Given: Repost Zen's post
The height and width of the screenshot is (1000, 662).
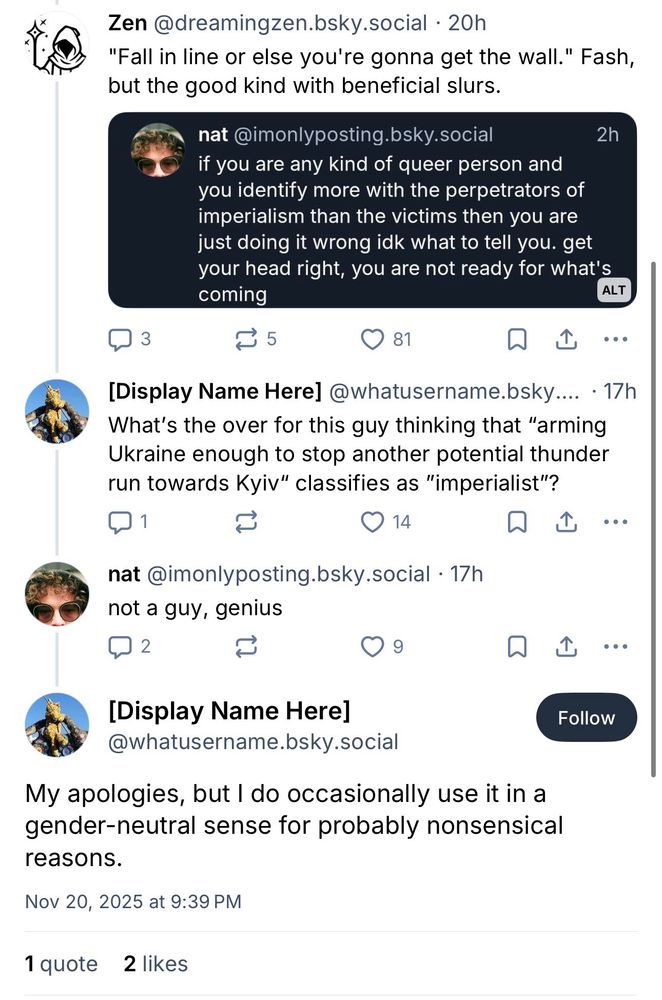Looking at the screenshot, I should tap(247, 340).
